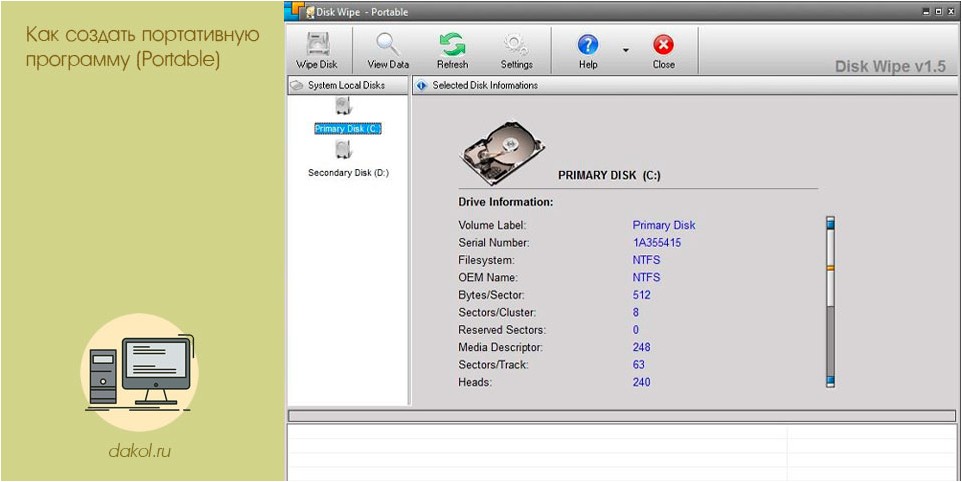Click Selected Disk Informations header

click(x=684, y=85)
